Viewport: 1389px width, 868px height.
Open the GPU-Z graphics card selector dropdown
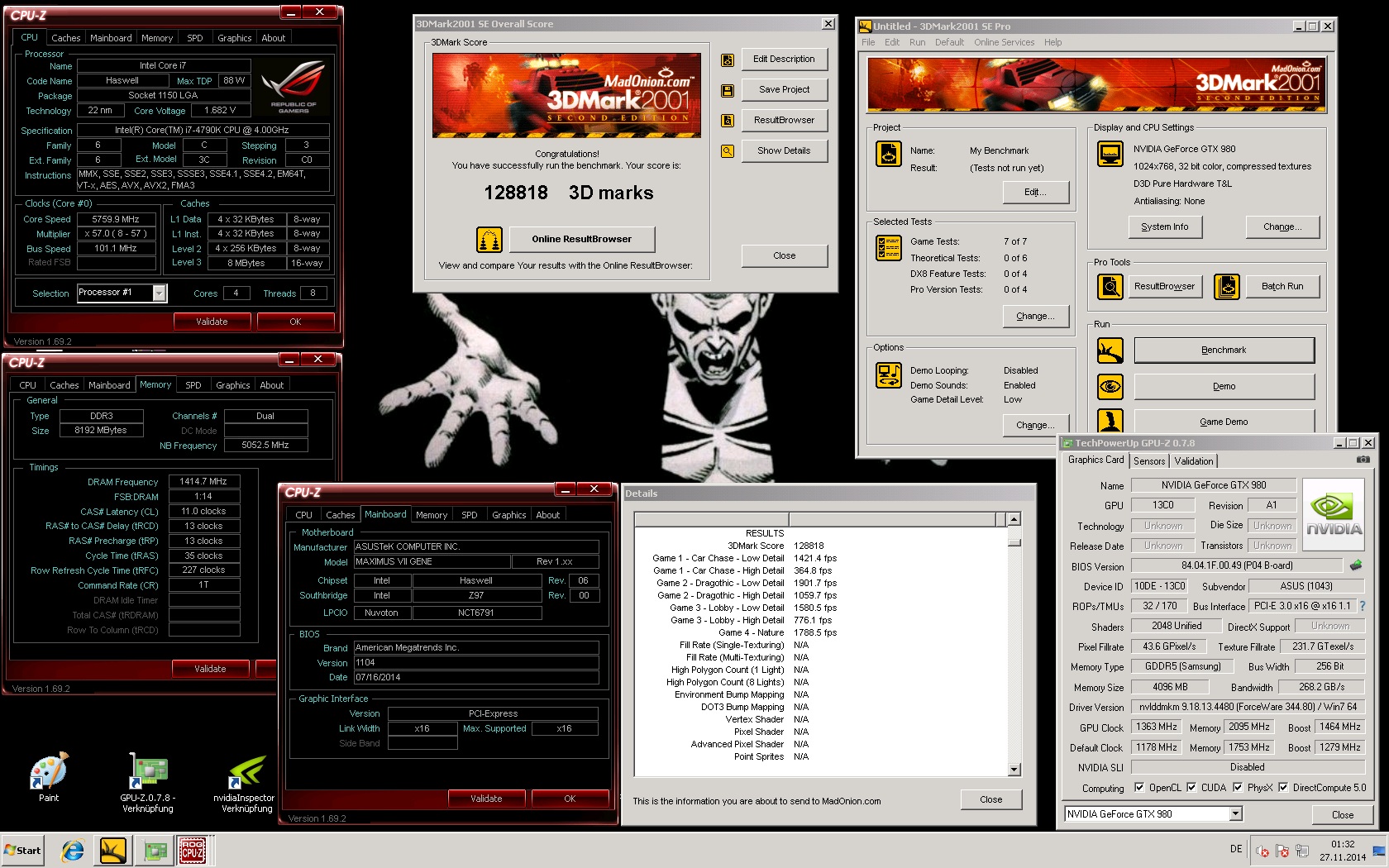(1235, 814)
